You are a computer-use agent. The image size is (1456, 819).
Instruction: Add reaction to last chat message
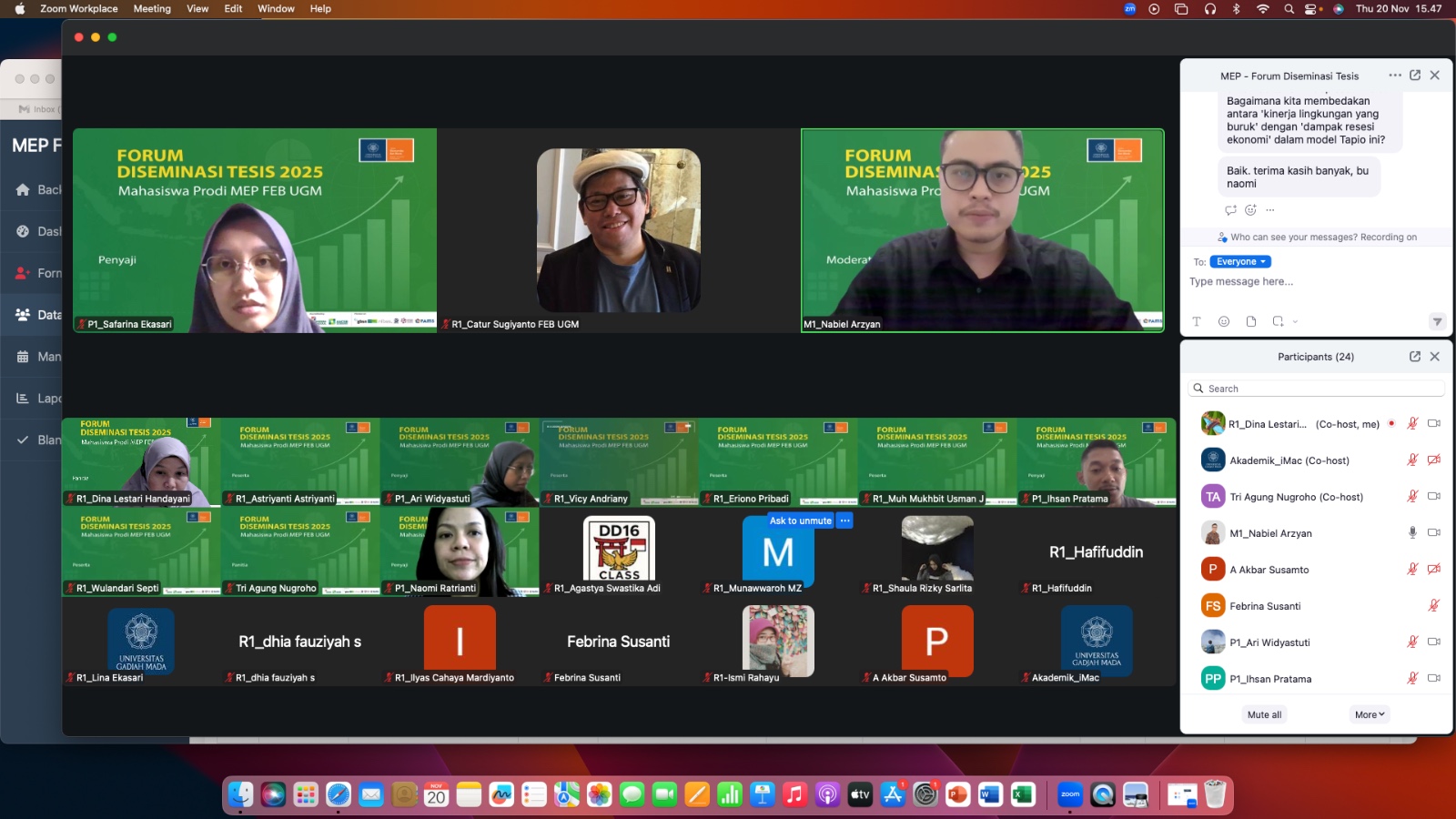pos(1250,210)
